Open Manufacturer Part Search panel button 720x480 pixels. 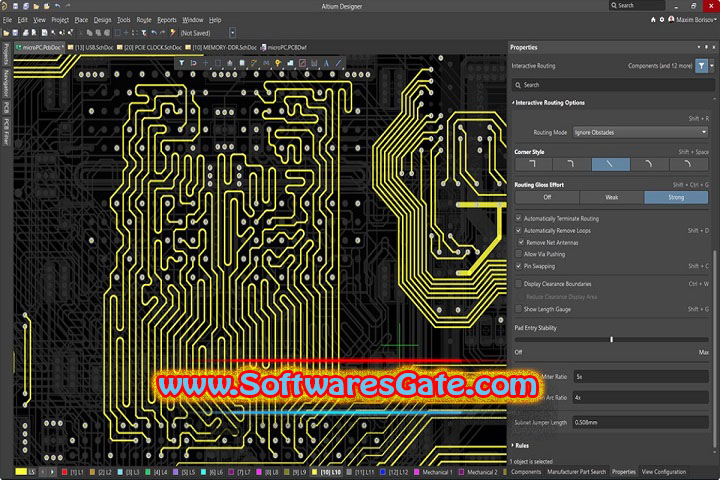(x=576, y=472)
